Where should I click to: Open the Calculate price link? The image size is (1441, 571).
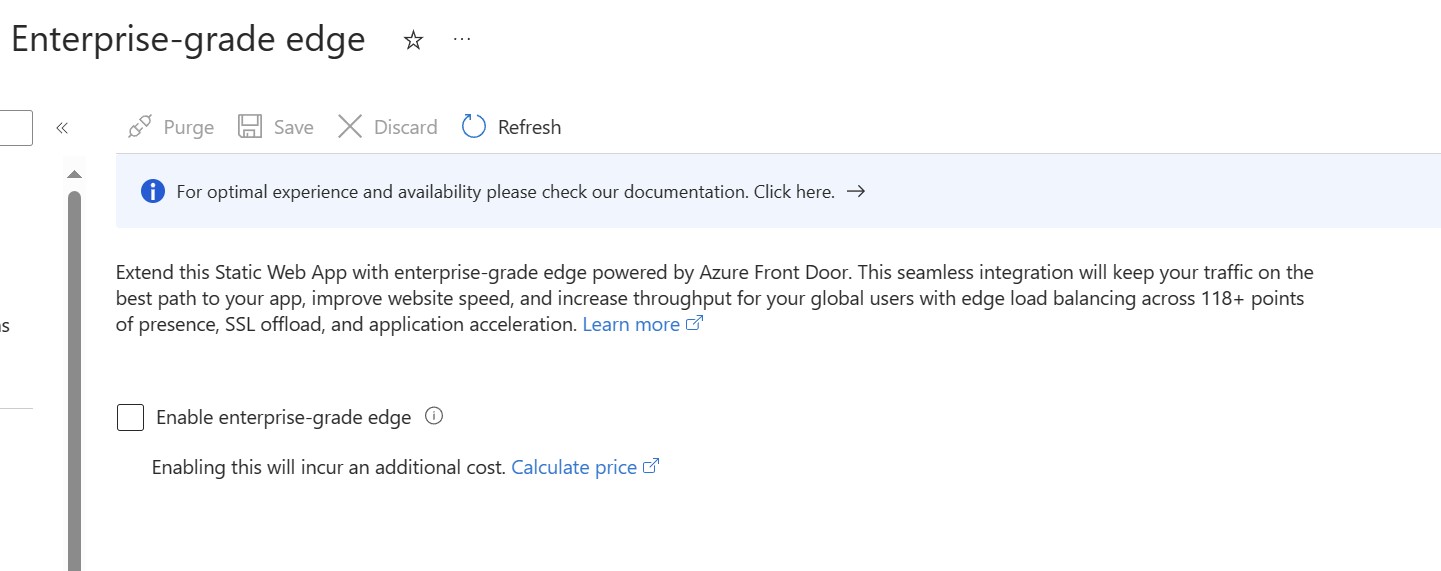585,467
